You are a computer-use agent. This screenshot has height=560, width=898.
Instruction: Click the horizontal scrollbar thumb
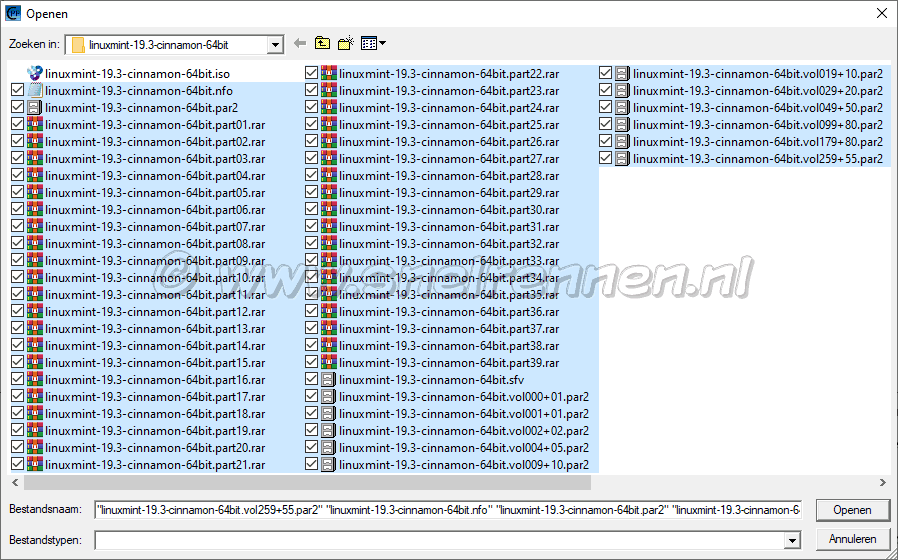307,483
